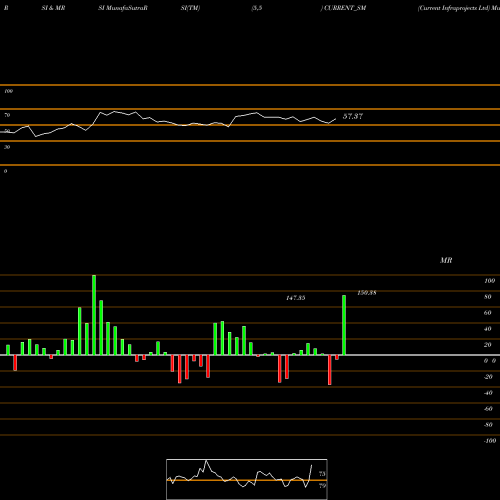
Task: Click the SI & MR header text
Action: tap(53, 8)
